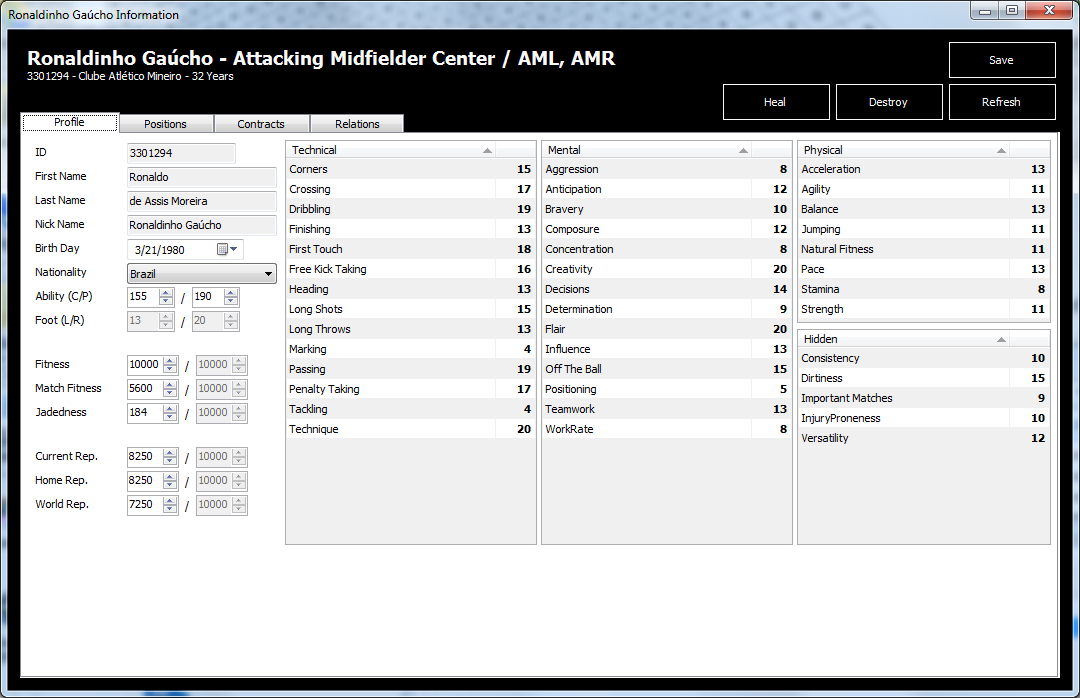Screen dimensions: 1080x698
Task: Decrease Potential Ability with down spinner
Action: pos(231,302)
